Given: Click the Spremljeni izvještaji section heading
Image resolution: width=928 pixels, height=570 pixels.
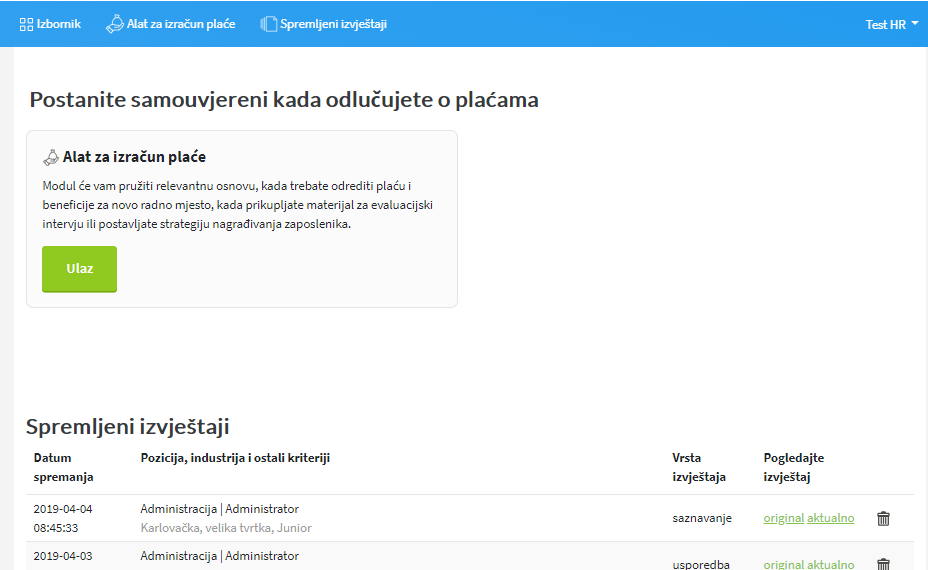Looking at the screenshot, I should pos(127,426).
